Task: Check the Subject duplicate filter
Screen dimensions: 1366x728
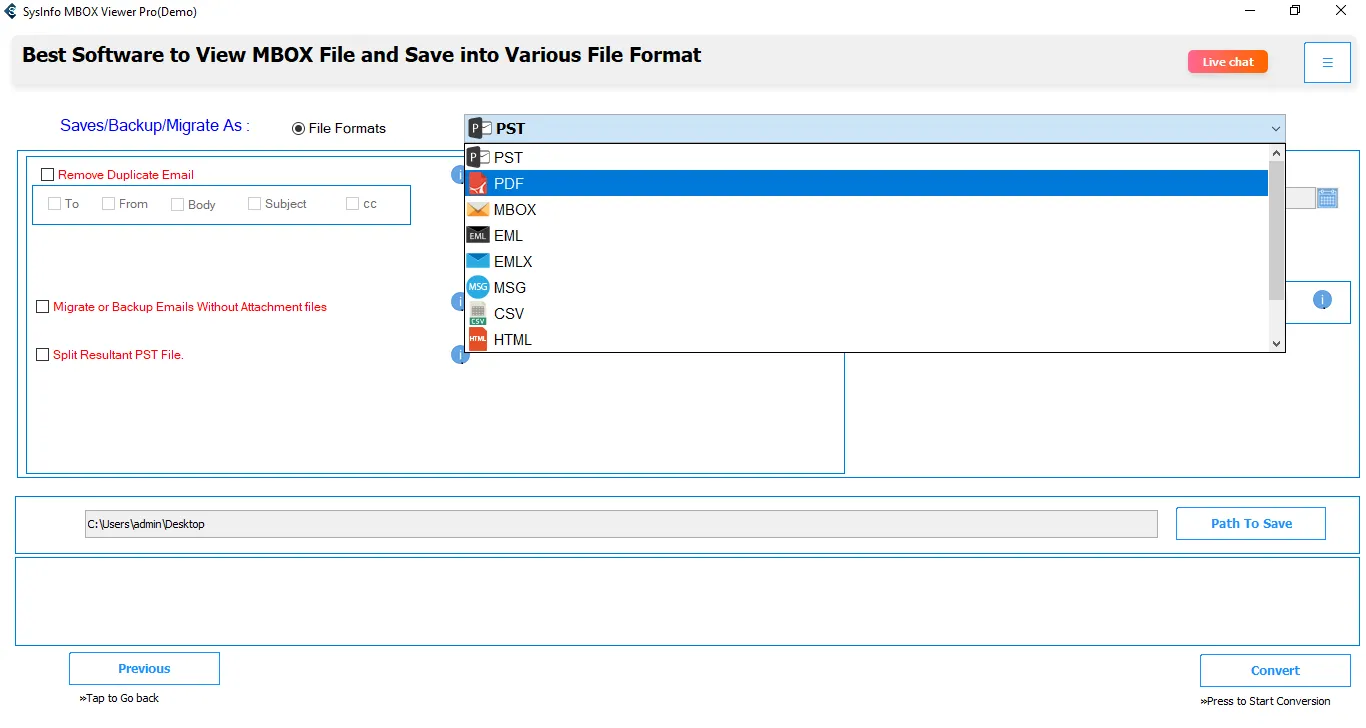Action: point(254,203)
